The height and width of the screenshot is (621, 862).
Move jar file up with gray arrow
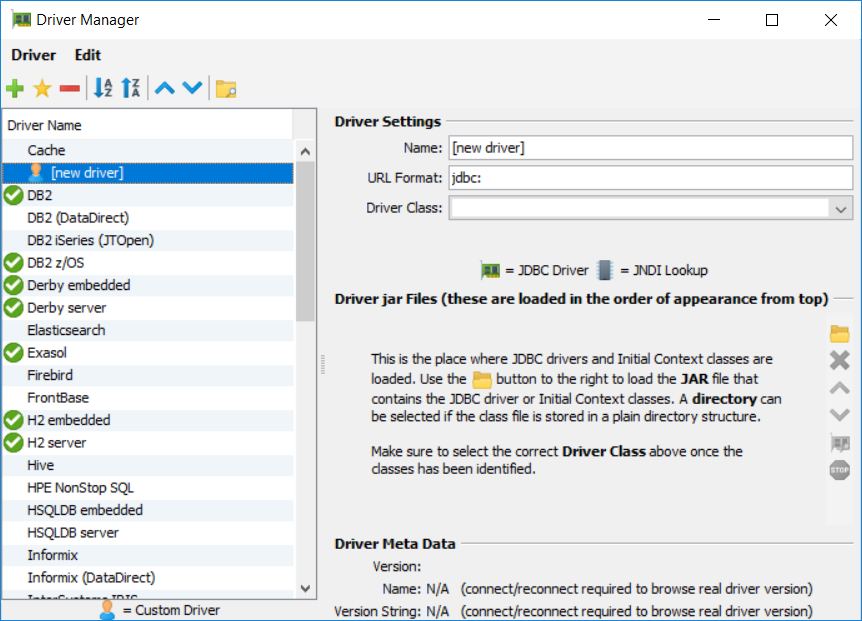(x=839, y=389)
